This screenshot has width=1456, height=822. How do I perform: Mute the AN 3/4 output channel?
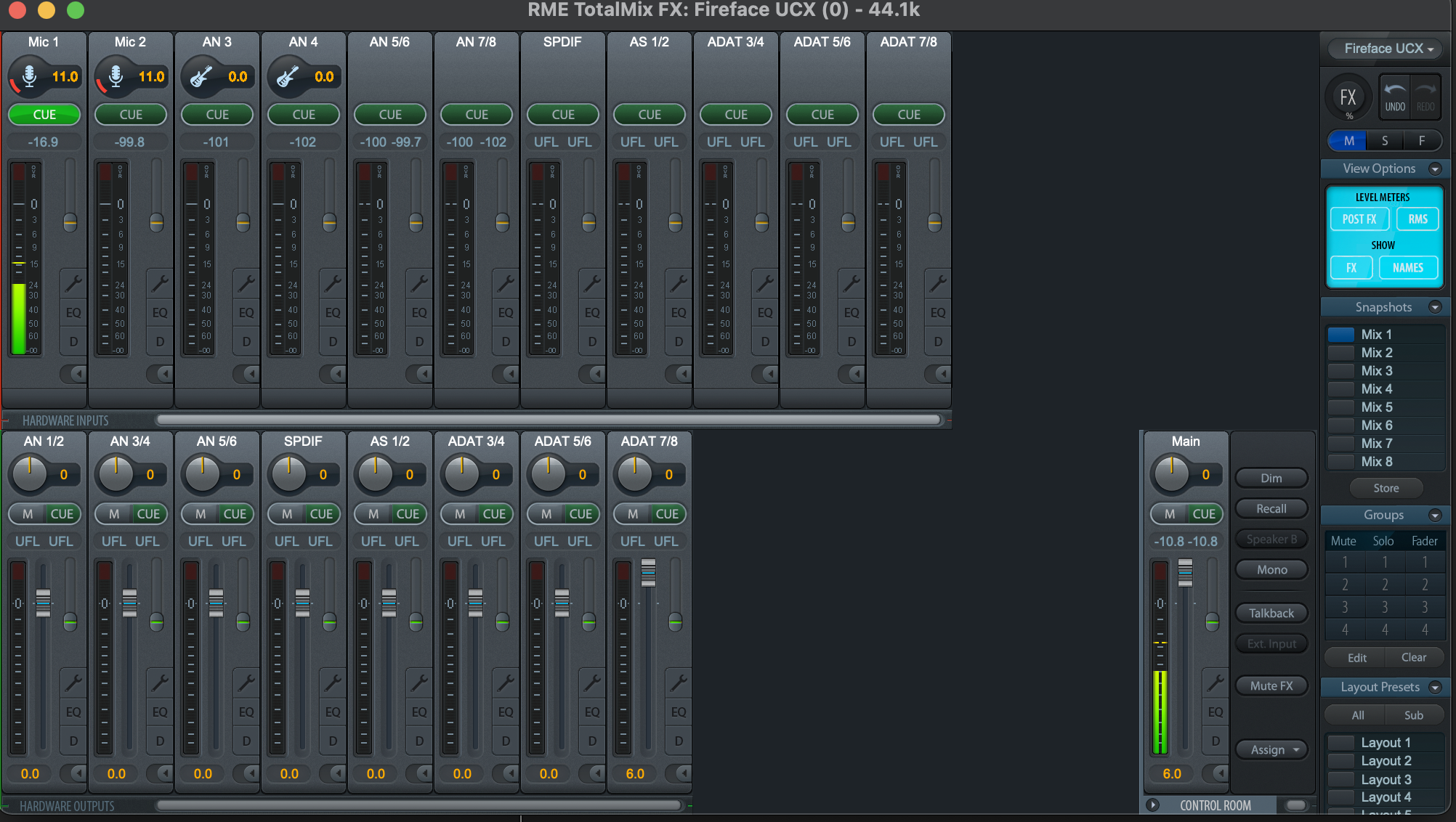point(114,513)
